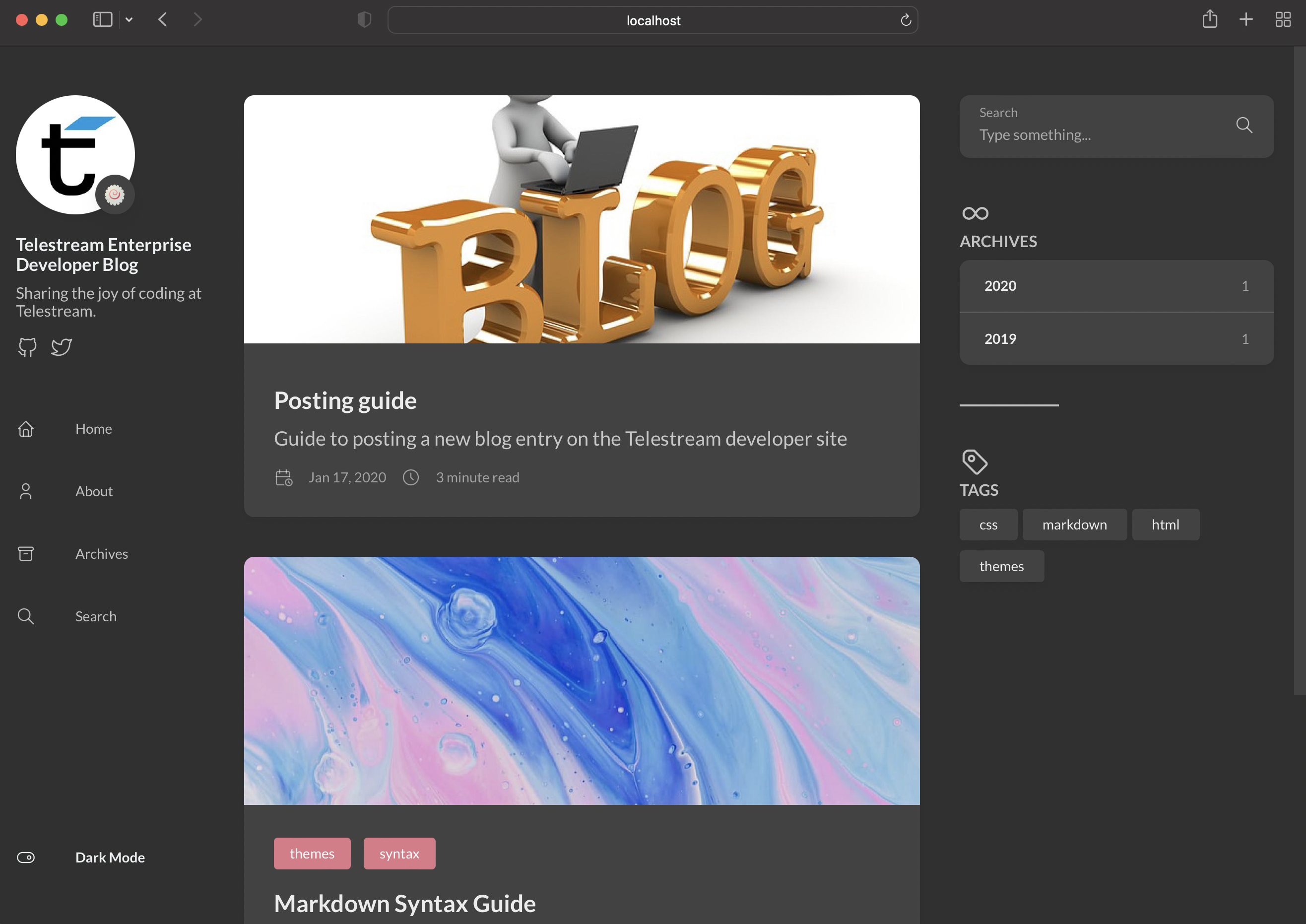Click the privacy shield icon
The width and height of the screenshot is (1306, 924).
click(x=364, y=20)
